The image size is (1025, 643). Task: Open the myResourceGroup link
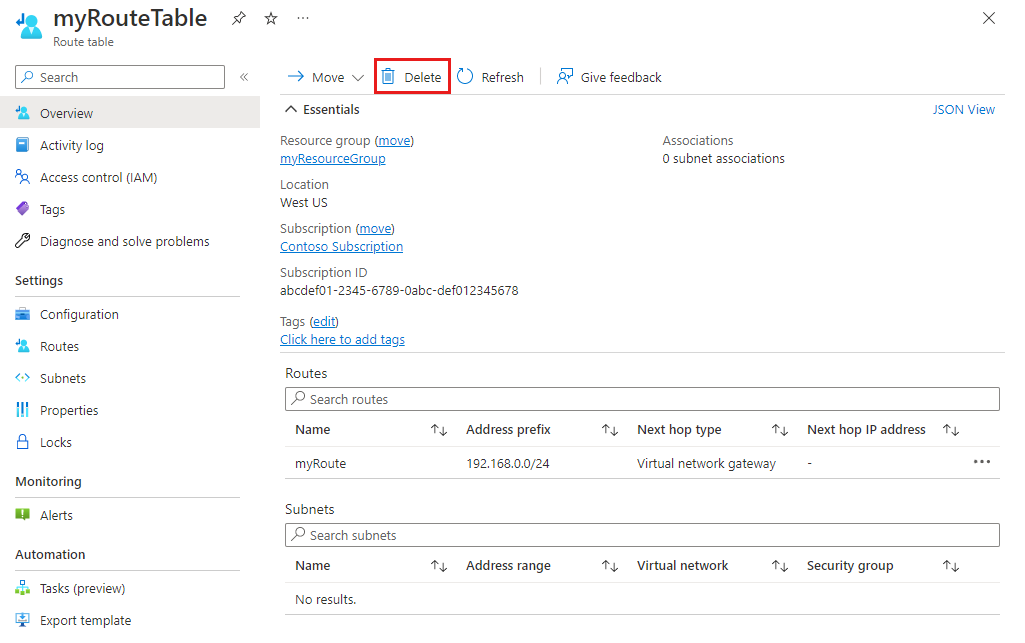[x=332, y=158]
